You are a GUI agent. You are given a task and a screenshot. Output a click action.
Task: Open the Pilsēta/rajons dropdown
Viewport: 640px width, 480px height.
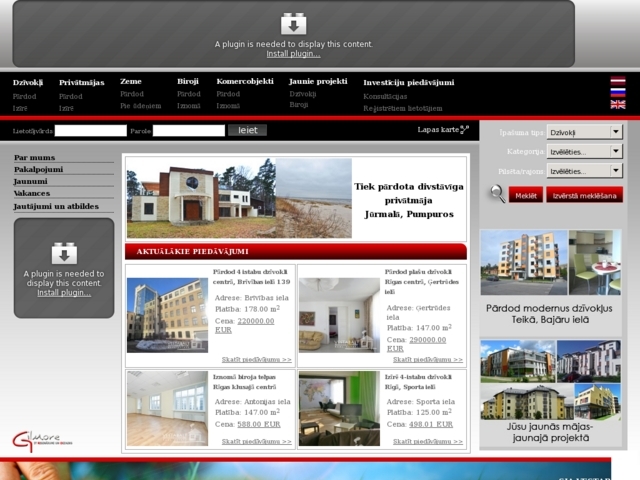click(x=585, y=171)
